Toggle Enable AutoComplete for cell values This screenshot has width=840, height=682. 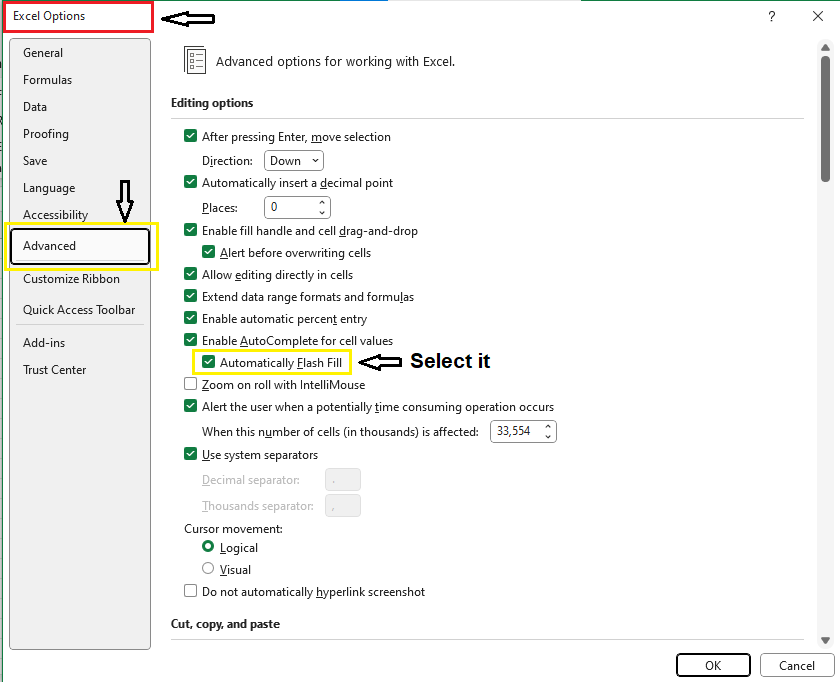click(190, 340)
